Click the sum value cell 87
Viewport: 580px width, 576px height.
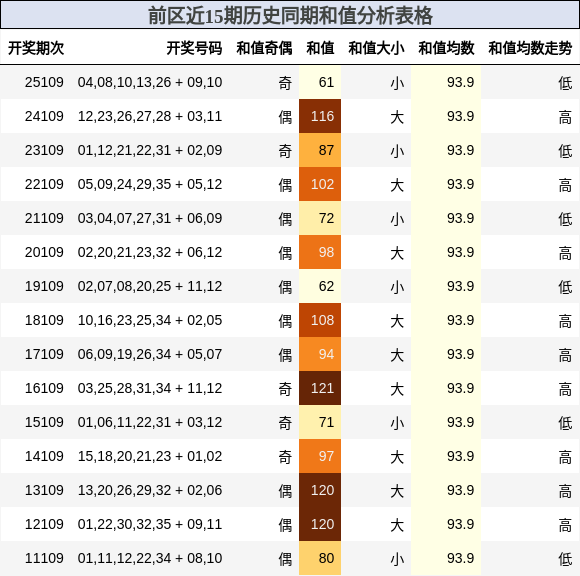[320, 150]
